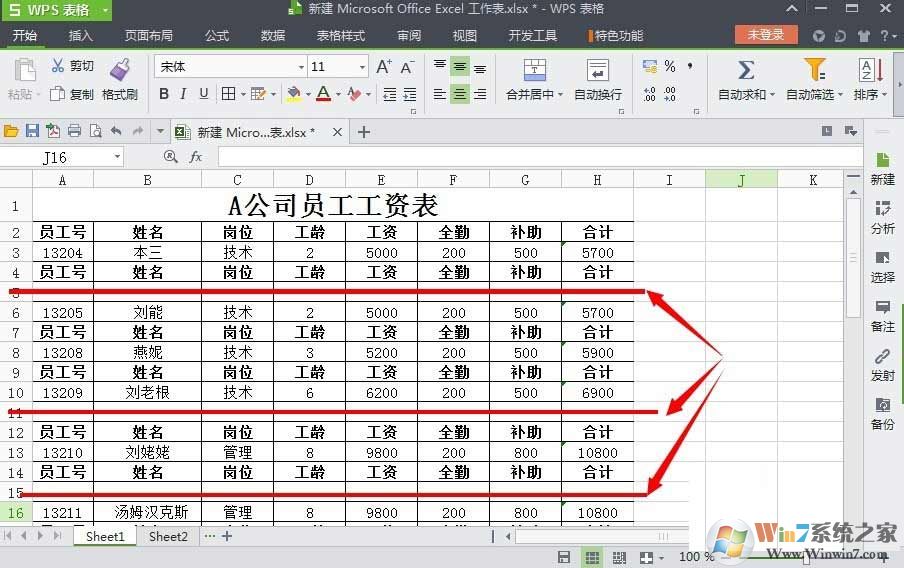Click the Copy (复制) icon
The width and height of the screenshot is (904, 568).
pyautogui.click(x=57, y=93)
